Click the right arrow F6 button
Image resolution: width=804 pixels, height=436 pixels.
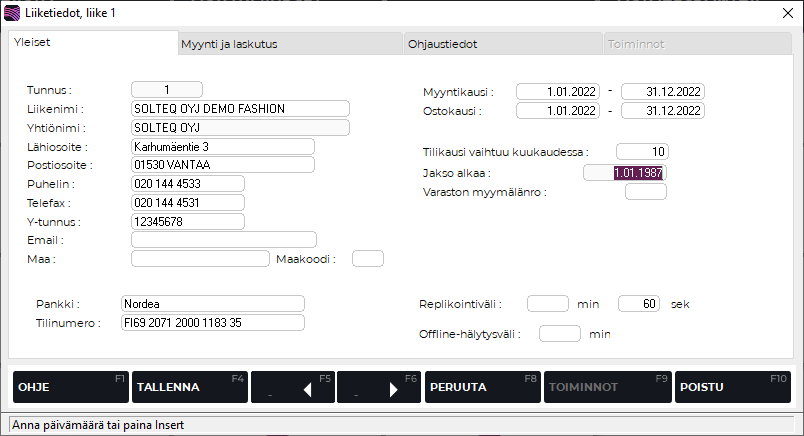click(379, 387)
